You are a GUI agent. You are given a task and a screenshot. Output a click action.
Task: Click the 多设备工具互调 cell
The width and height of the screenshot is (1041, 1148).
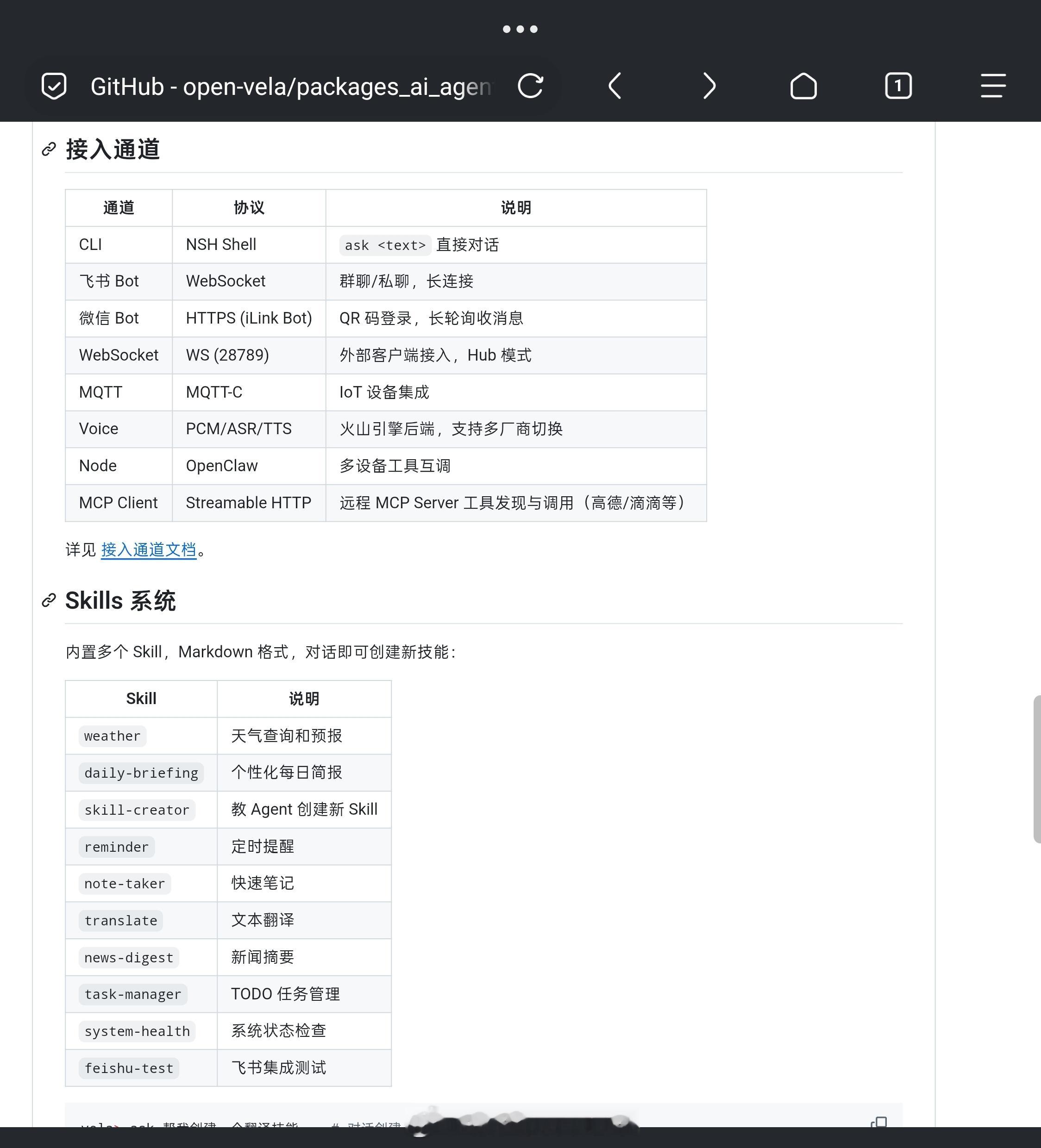tap(516, 466)
